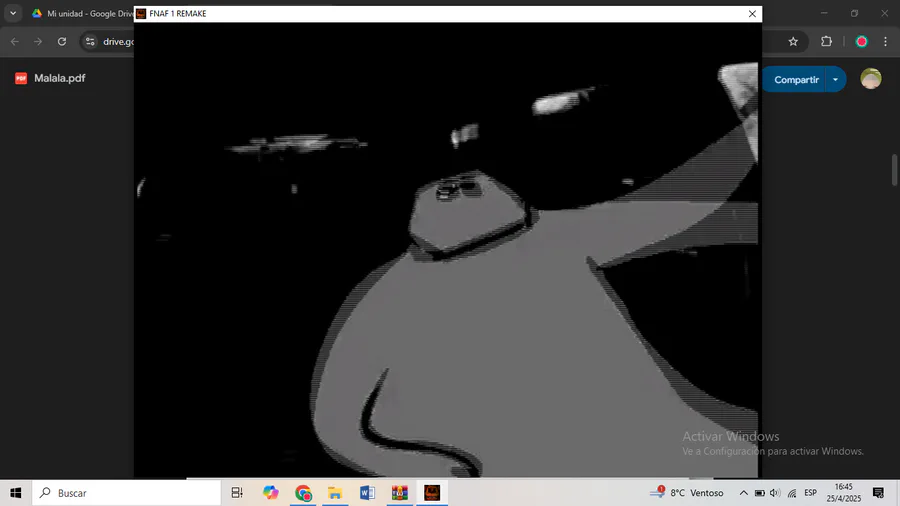Click the Drive page vertical scrollbar
900x506 pixels.
(894, 169)
